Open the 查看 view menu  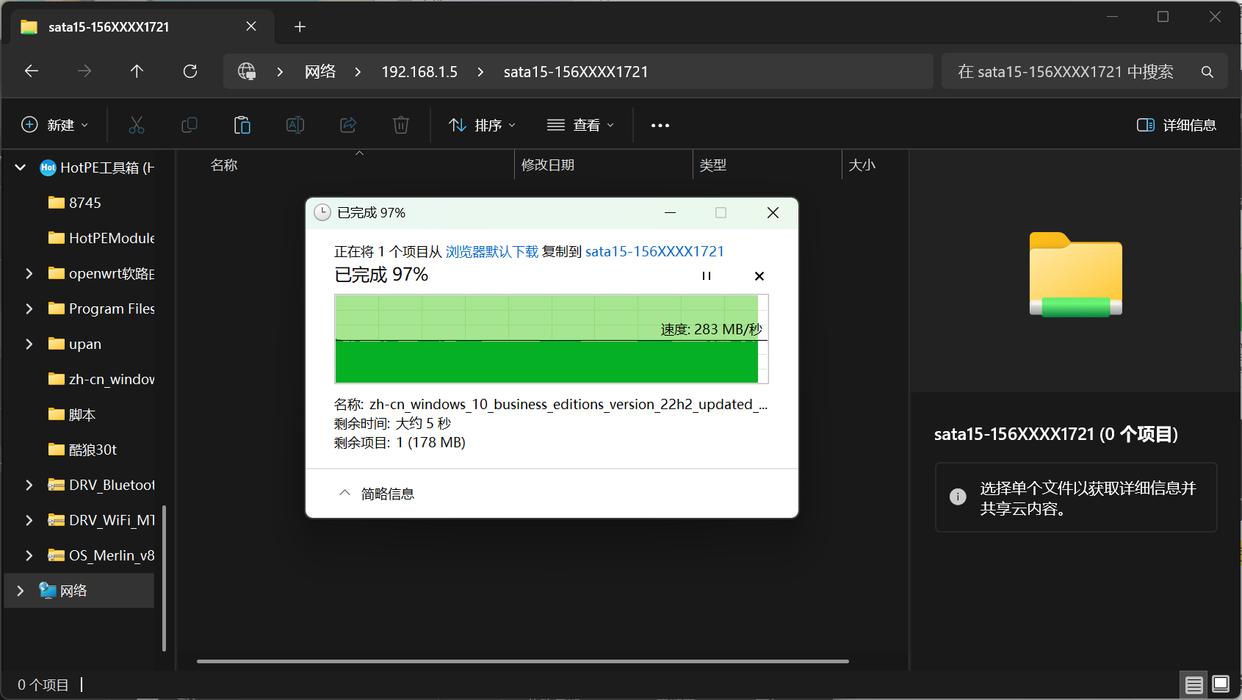581,125
